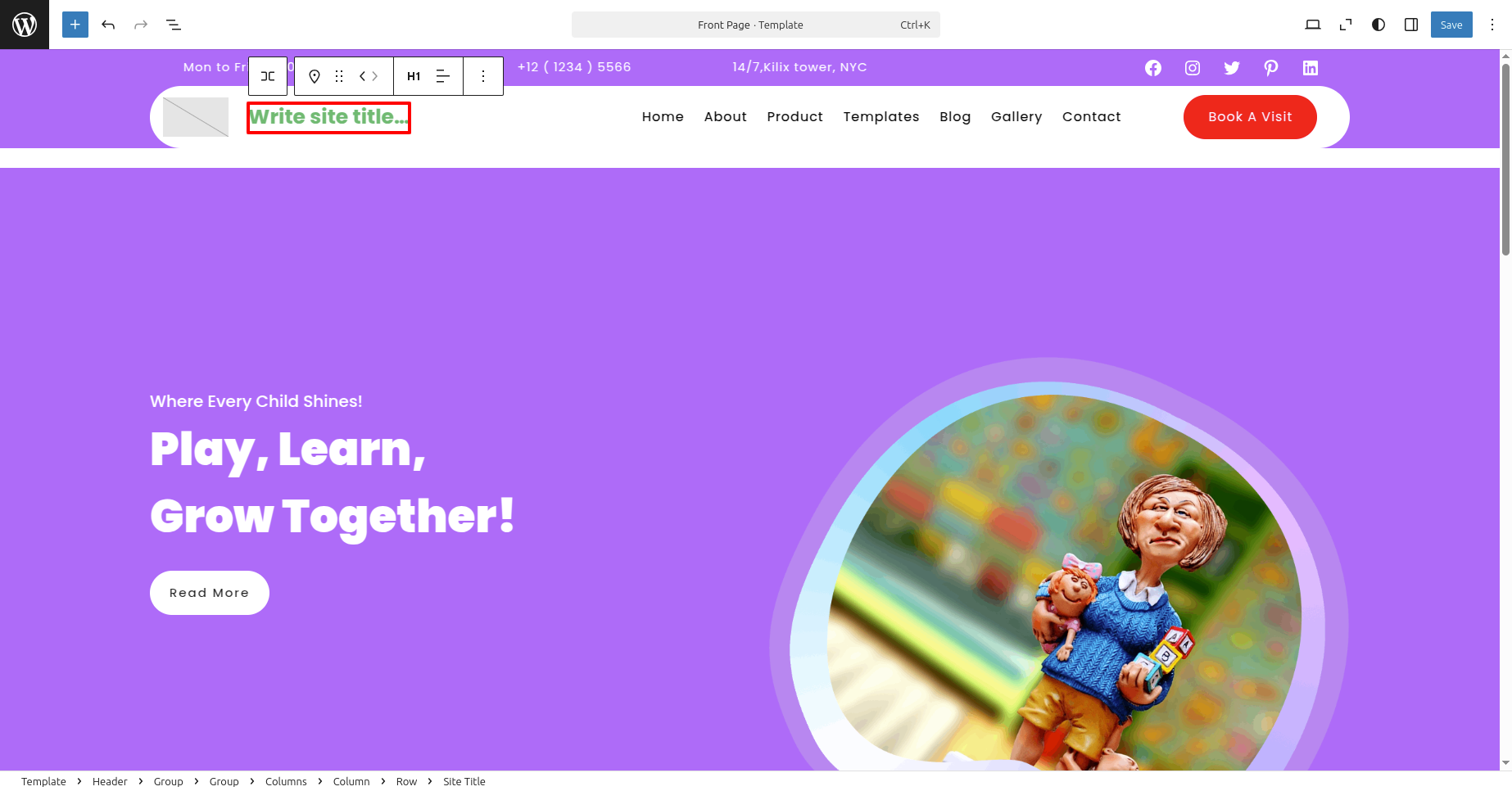Click the Instagram social icon

1193,68
